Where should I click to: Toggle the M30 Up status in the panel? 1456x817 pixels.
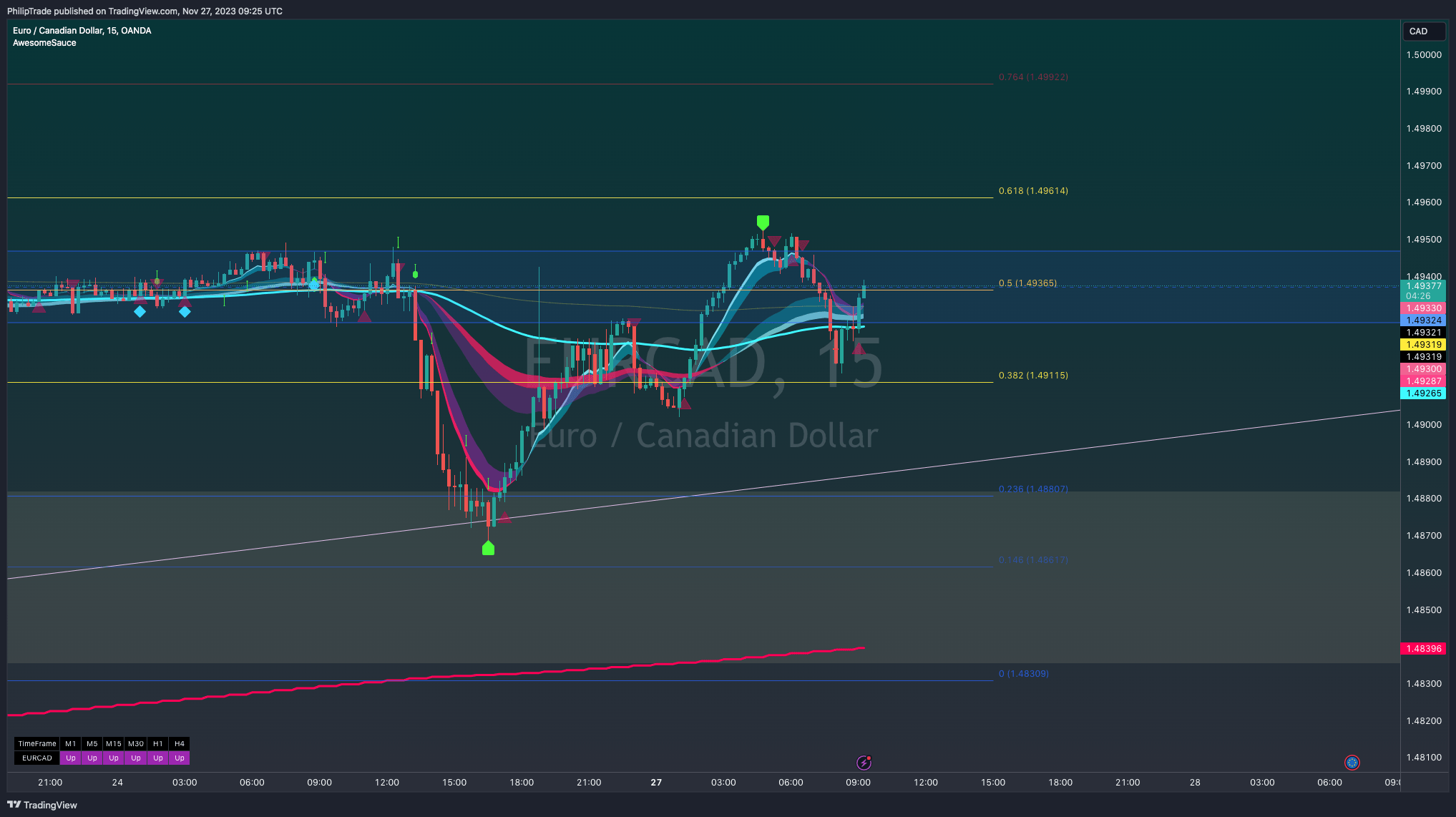[x=135, y=758]
